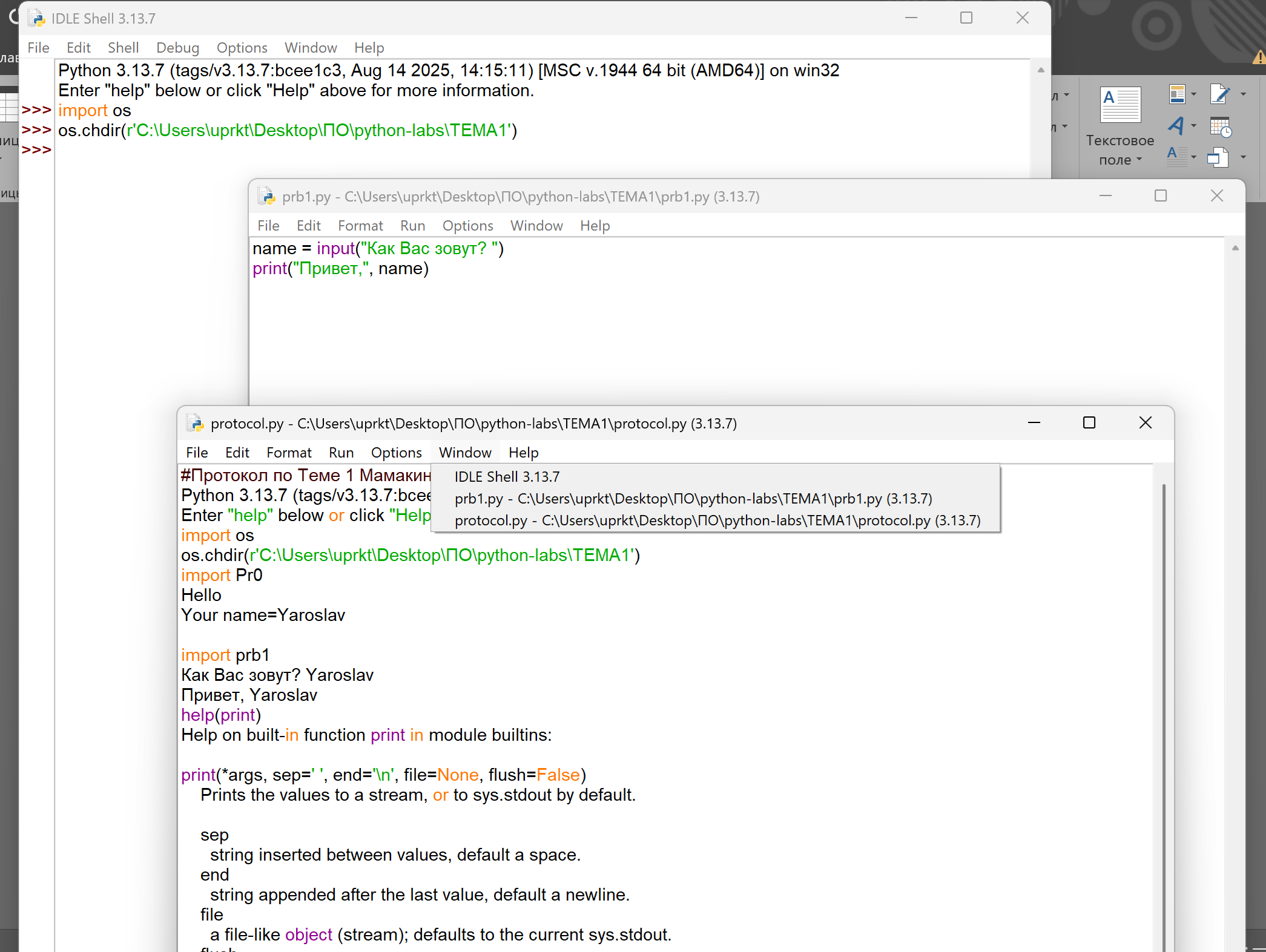This screenshot has width=1266, height=952.
Task: Expand the Текстовое поле dropdown arrow
Action: pos(1139,160)
